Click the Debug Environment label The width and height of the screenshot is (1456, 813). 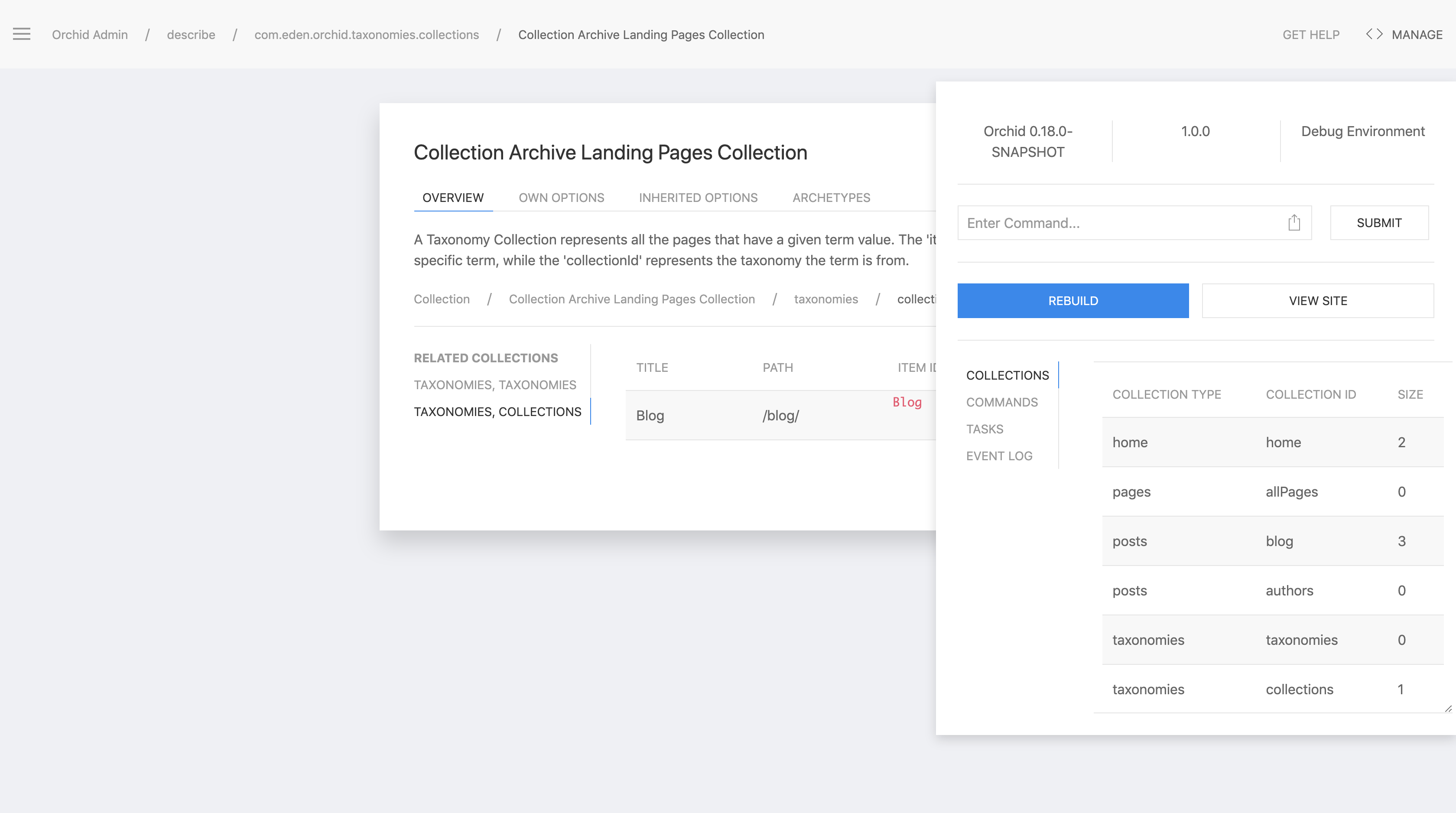[x=1363, y=131]
